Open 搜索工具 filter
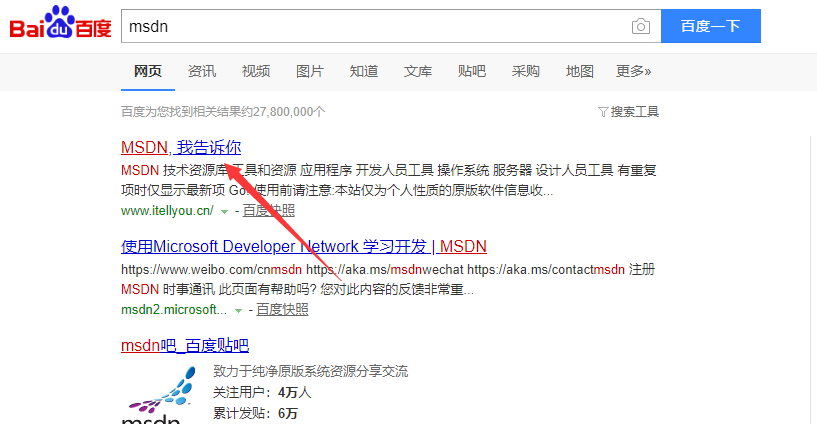 [628, 112]
